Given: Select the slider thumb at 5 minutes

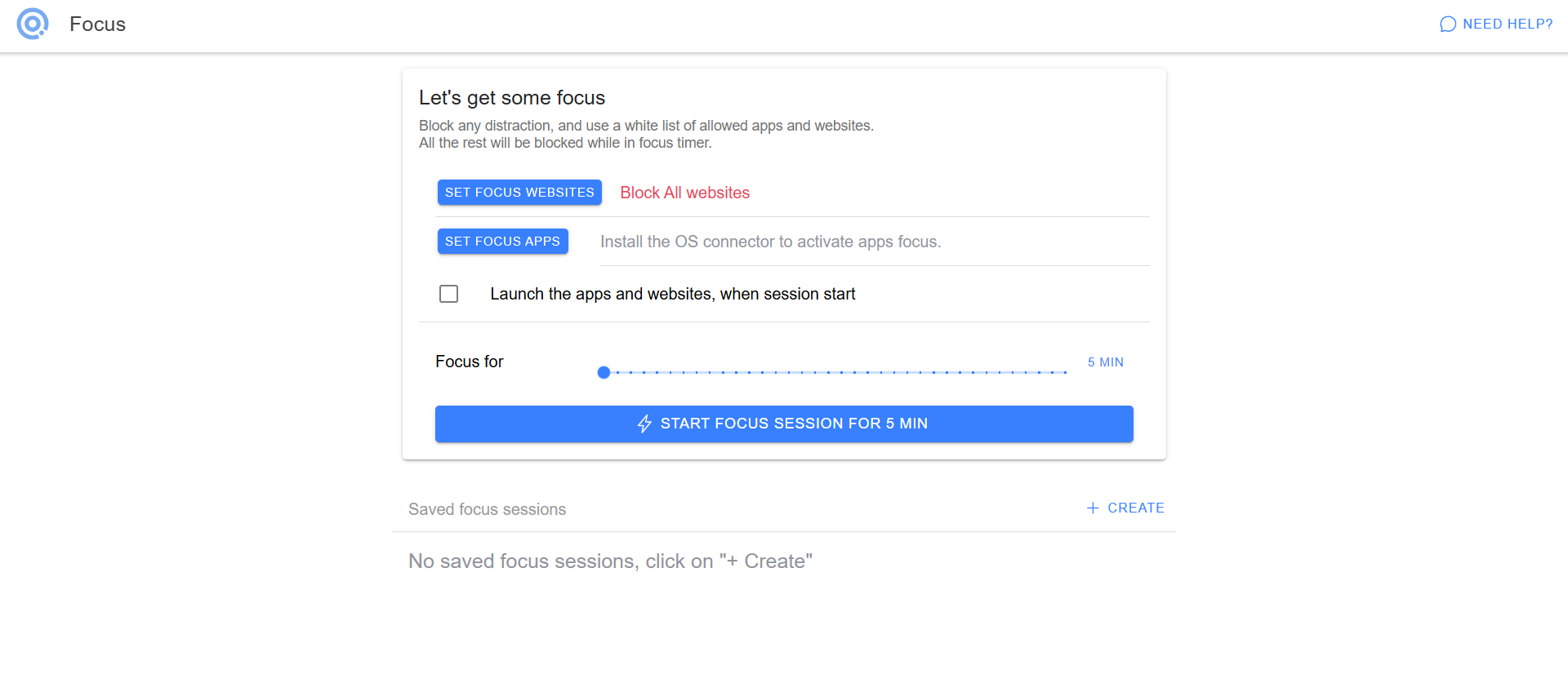Looking at the screenshot, I should [x=604, y=372].
